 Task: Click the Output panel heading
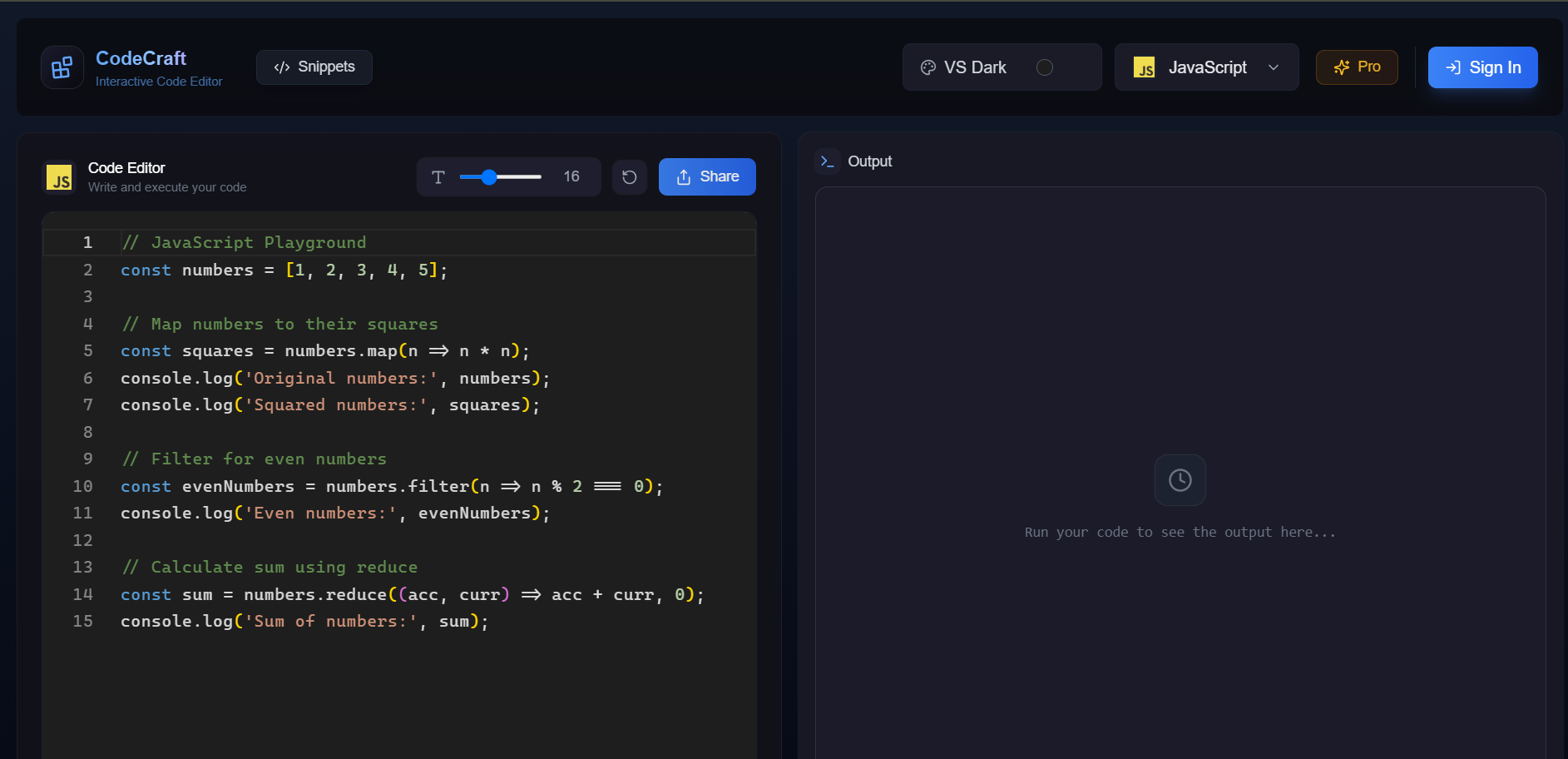869,161
